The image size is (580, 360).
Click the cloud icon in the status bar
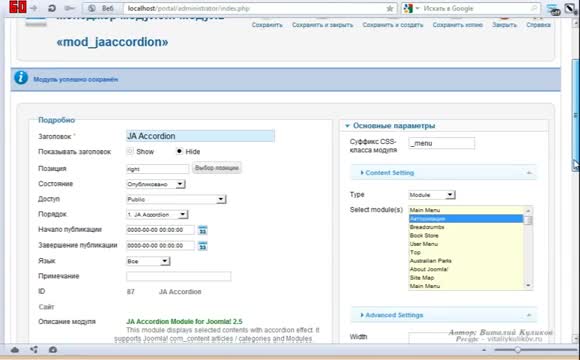pyautogui.click(x=15, y=350)
